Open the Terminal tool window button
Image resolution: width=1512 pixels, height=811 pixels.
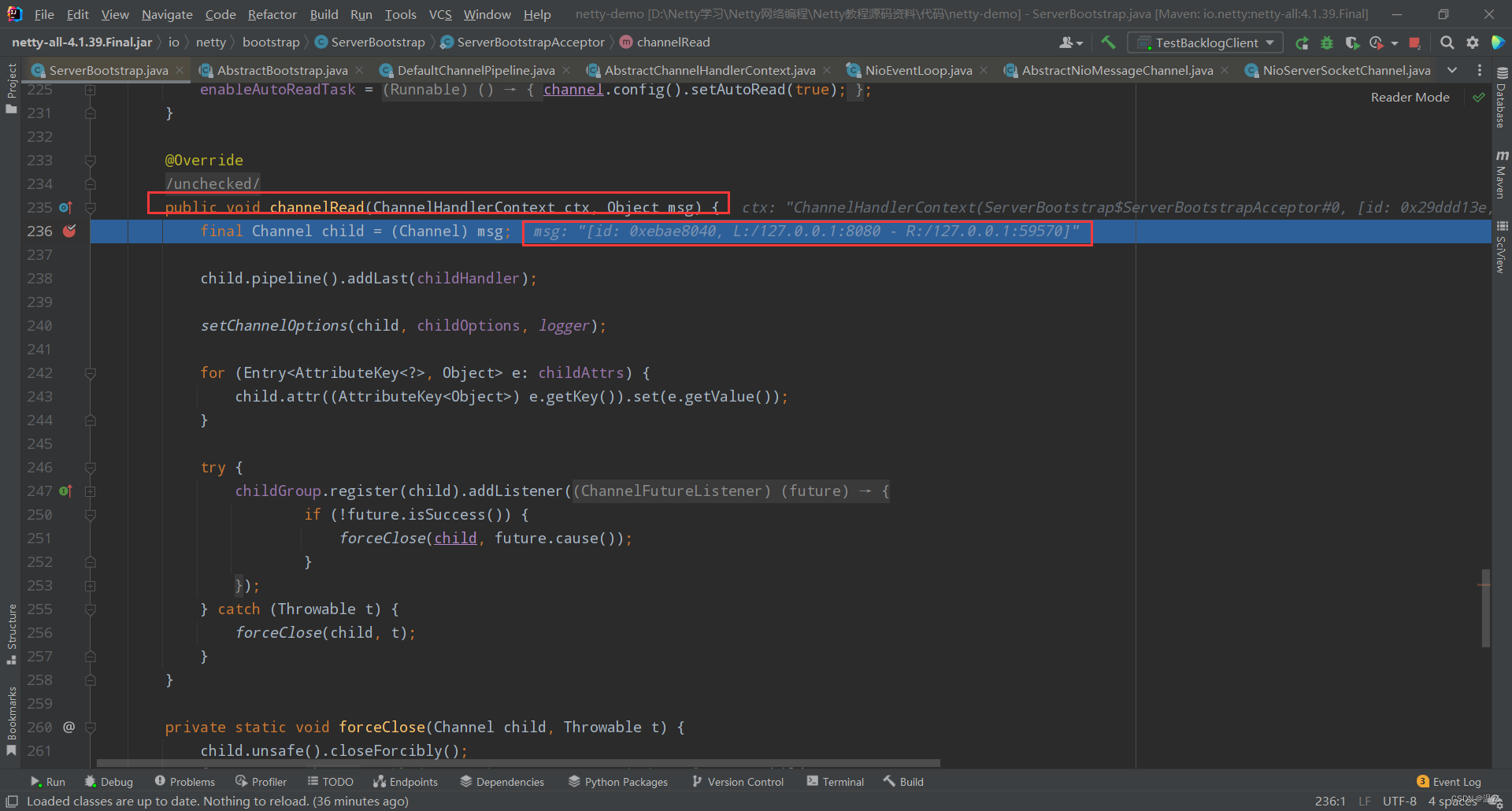(x=836, y=781)
